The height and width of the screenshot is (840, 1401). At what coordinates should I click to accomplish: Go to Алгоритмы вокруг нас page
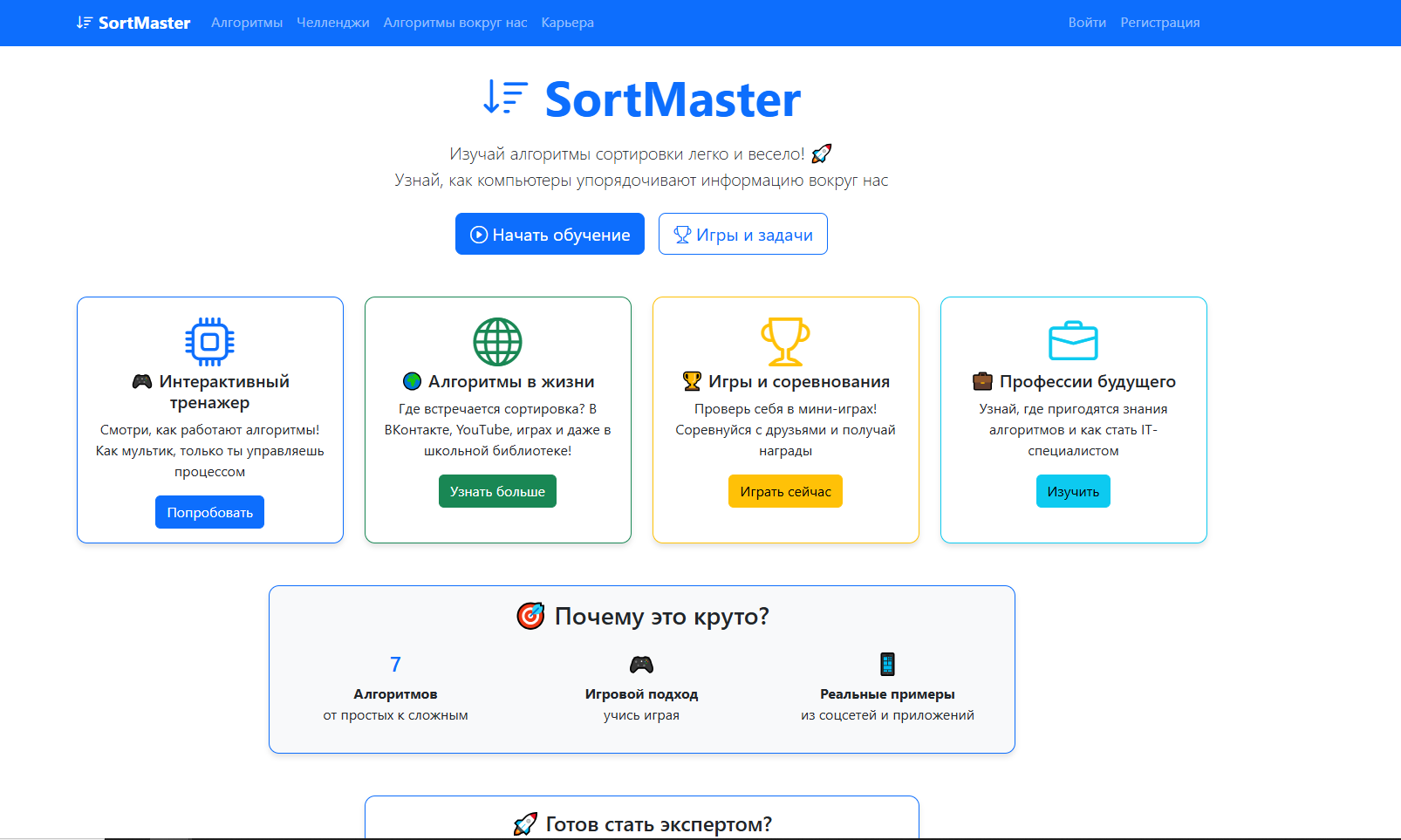[455, 23]
